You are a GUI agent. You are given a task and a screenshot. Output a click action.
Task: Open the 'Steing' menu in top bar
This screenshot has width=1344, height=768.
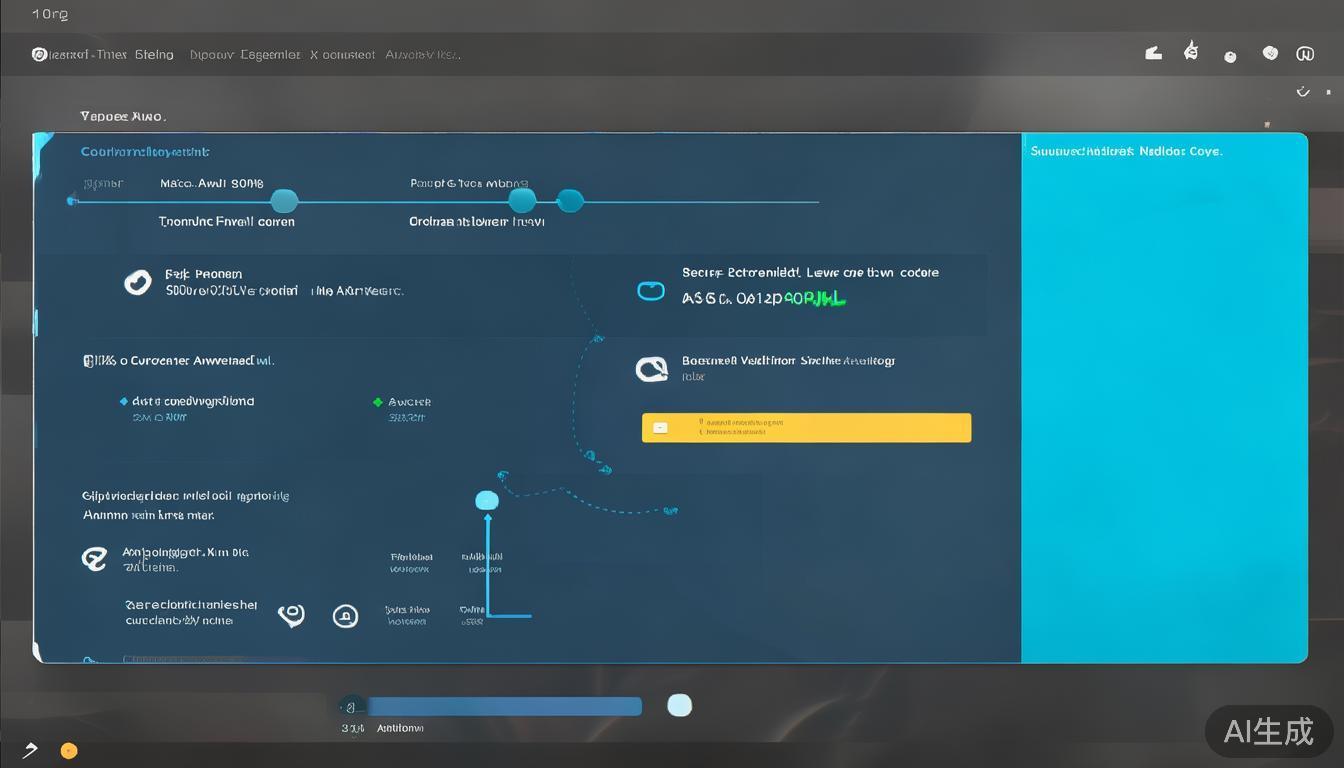click(153, 55)
